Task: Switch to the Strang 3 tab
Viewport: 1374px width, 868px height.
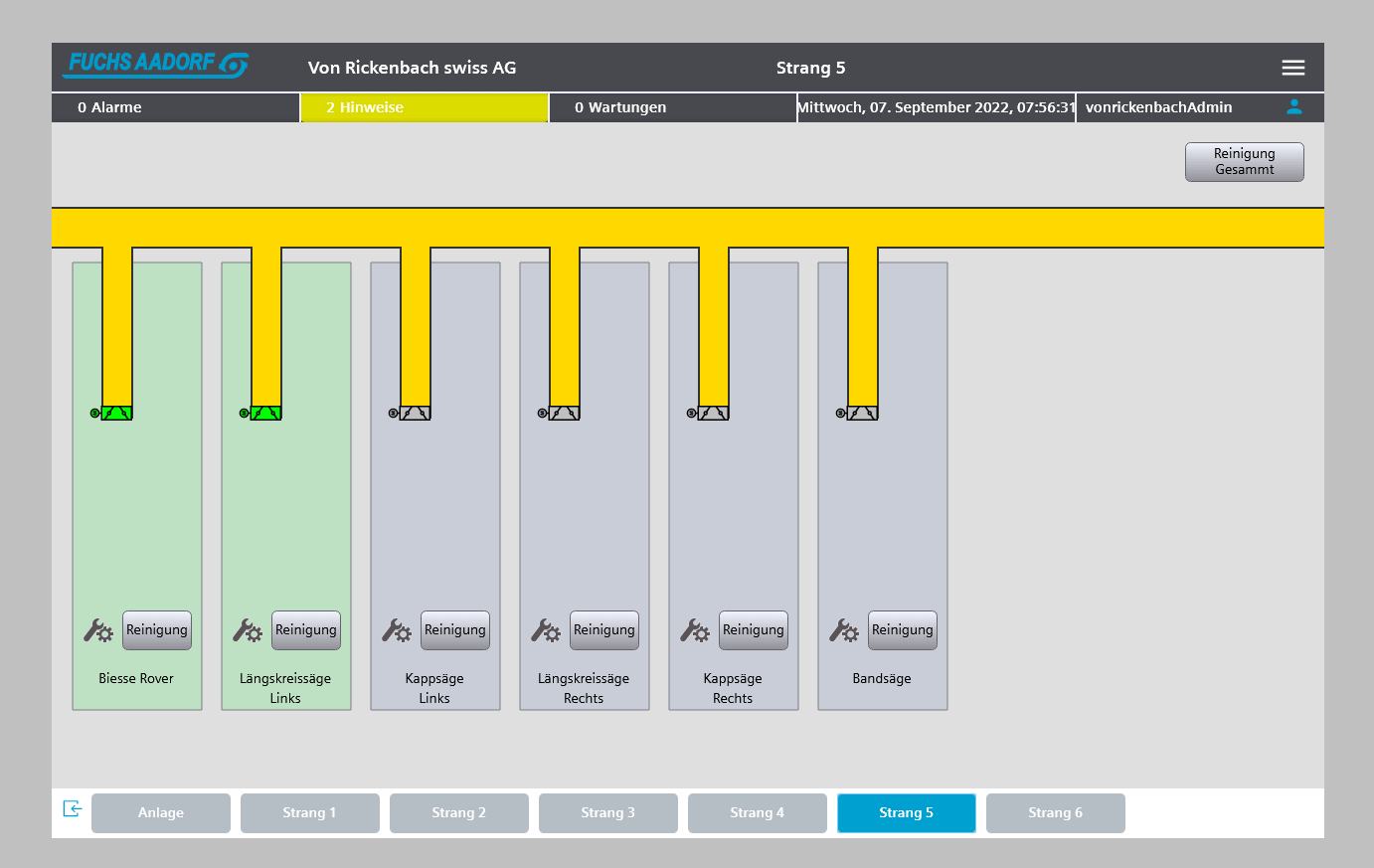Action: pos(607,813)
